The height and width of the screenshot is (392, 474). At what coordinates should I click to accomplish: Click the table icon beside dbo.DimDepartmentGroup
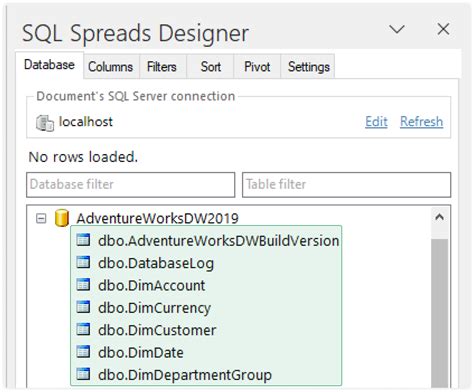coord(83,374)
